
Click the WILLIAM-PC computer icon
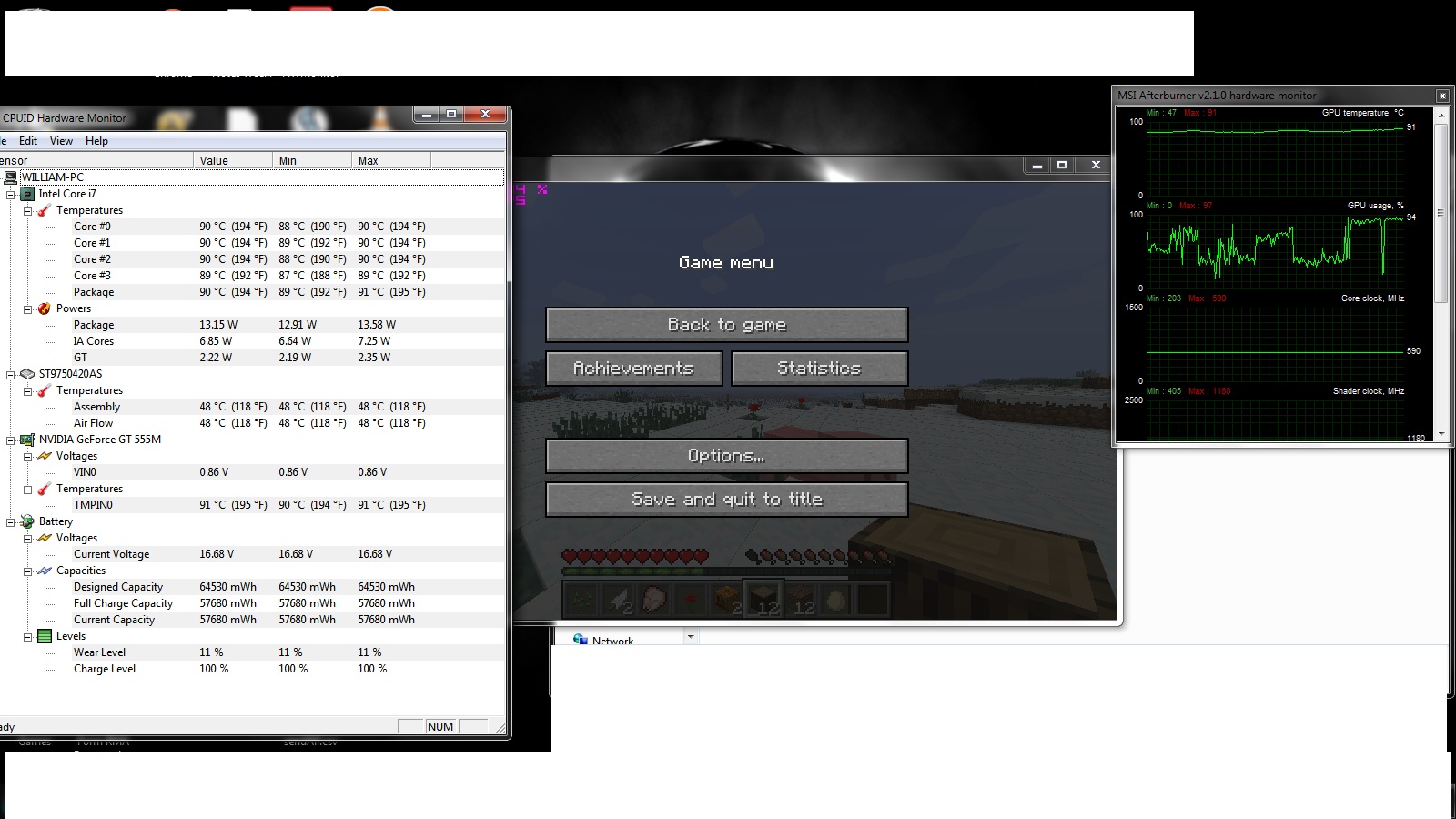point(10,177)
